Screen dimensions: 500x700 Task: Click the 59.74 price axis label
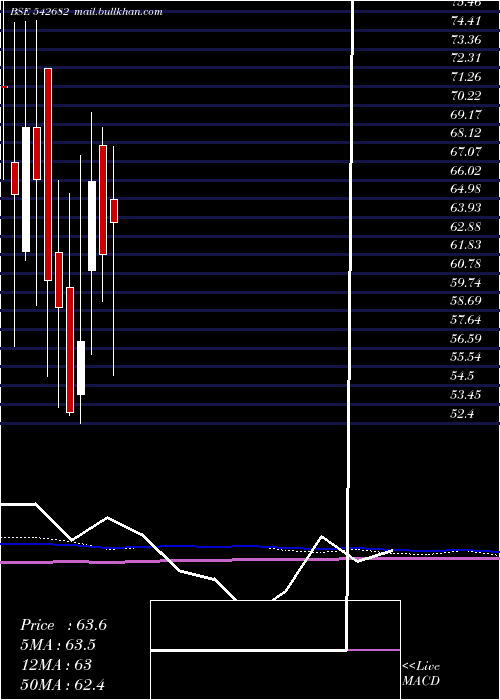tap(466, 283)
